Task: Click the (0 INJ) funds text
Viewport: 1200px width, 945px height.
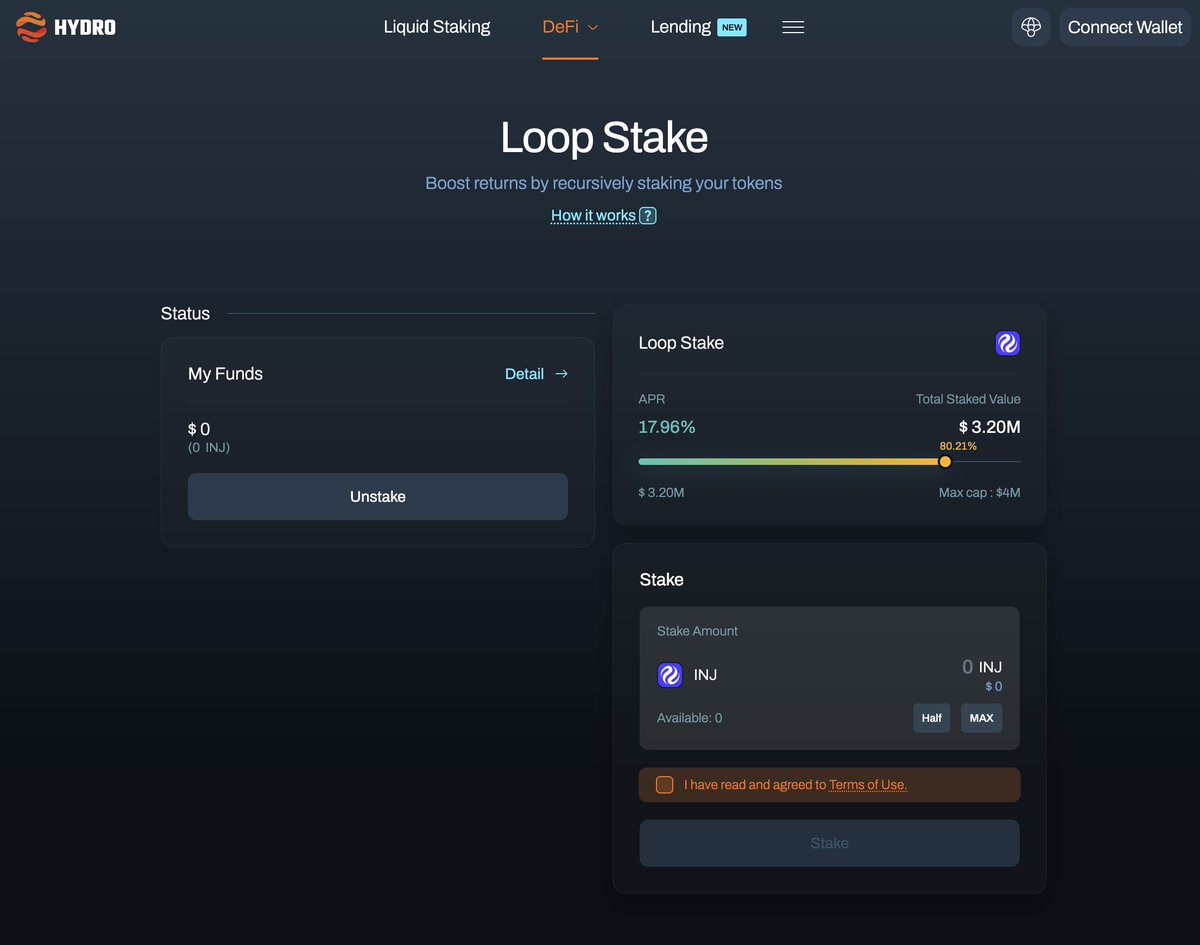Action: point(209,447)
